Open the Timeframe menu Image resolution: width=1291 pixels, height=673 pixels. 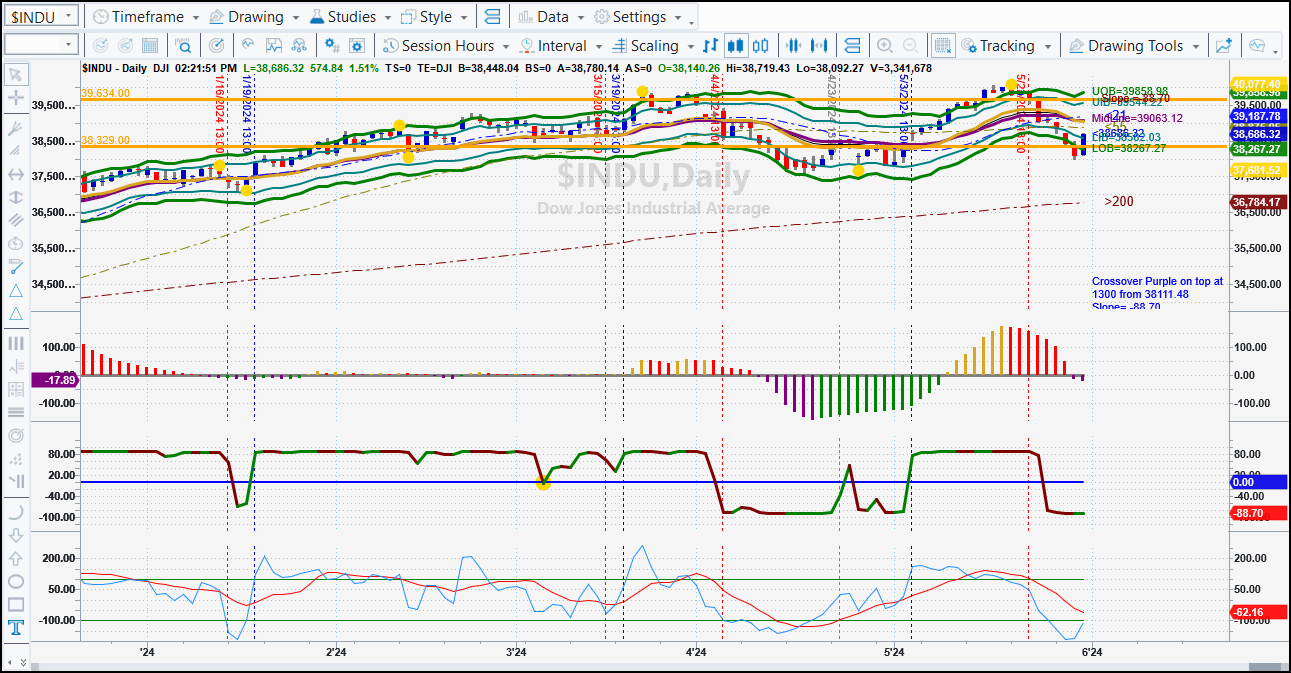(145, 17)
